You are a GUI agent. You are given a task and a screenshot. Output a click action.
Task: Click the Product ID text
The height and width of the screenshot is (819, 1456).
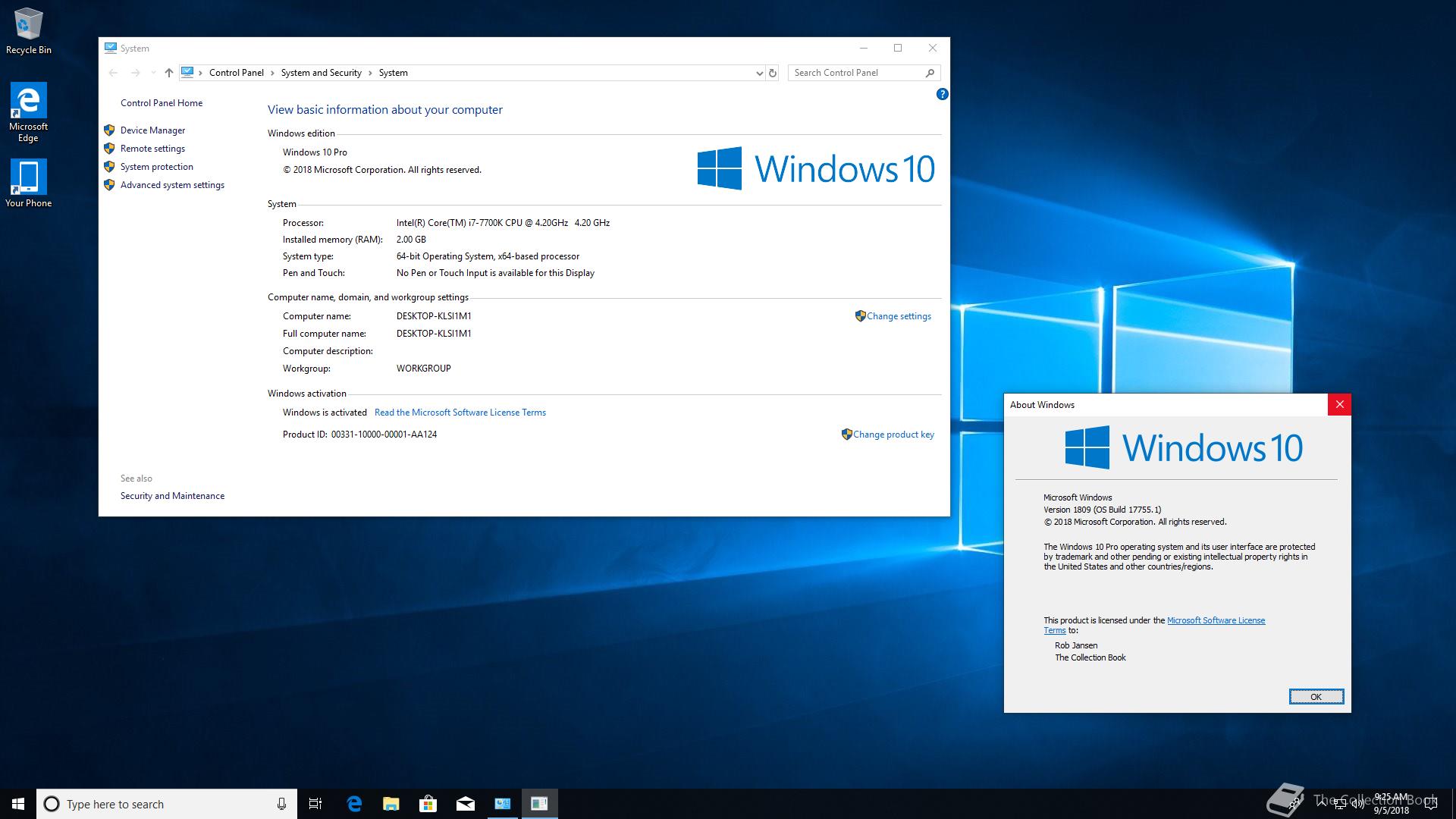359,435
